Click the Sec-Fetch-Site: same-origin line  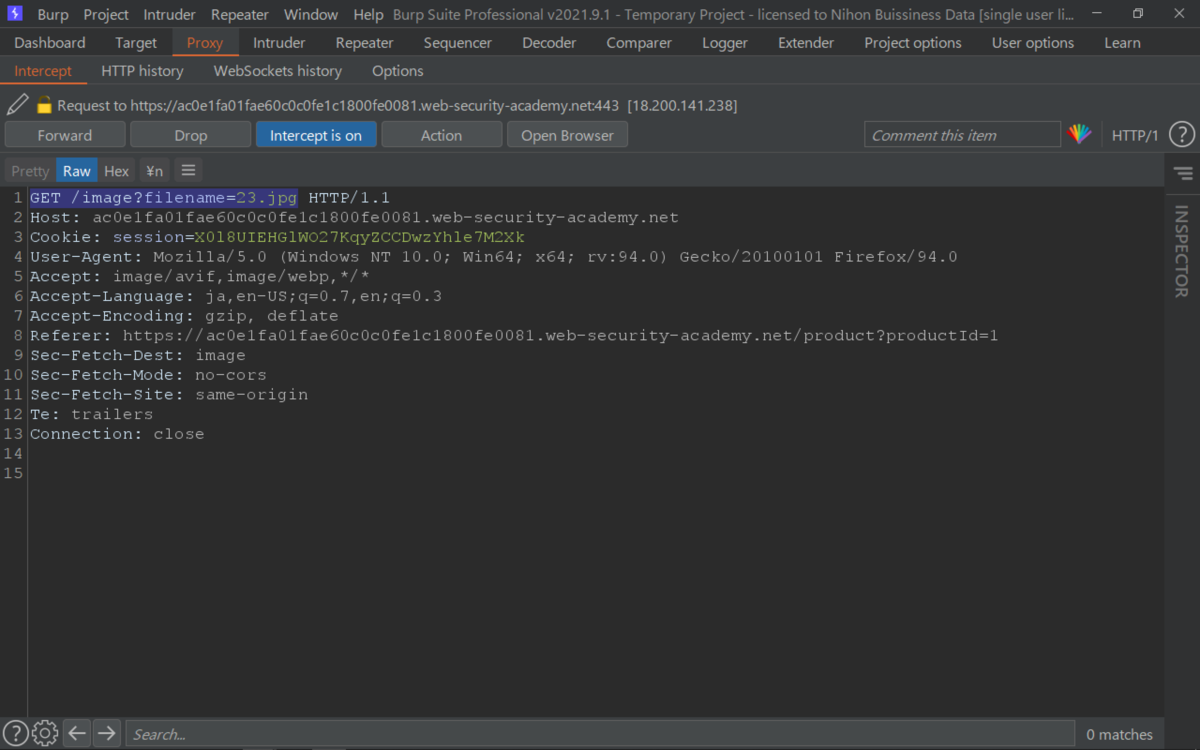(x=169, y=395)
